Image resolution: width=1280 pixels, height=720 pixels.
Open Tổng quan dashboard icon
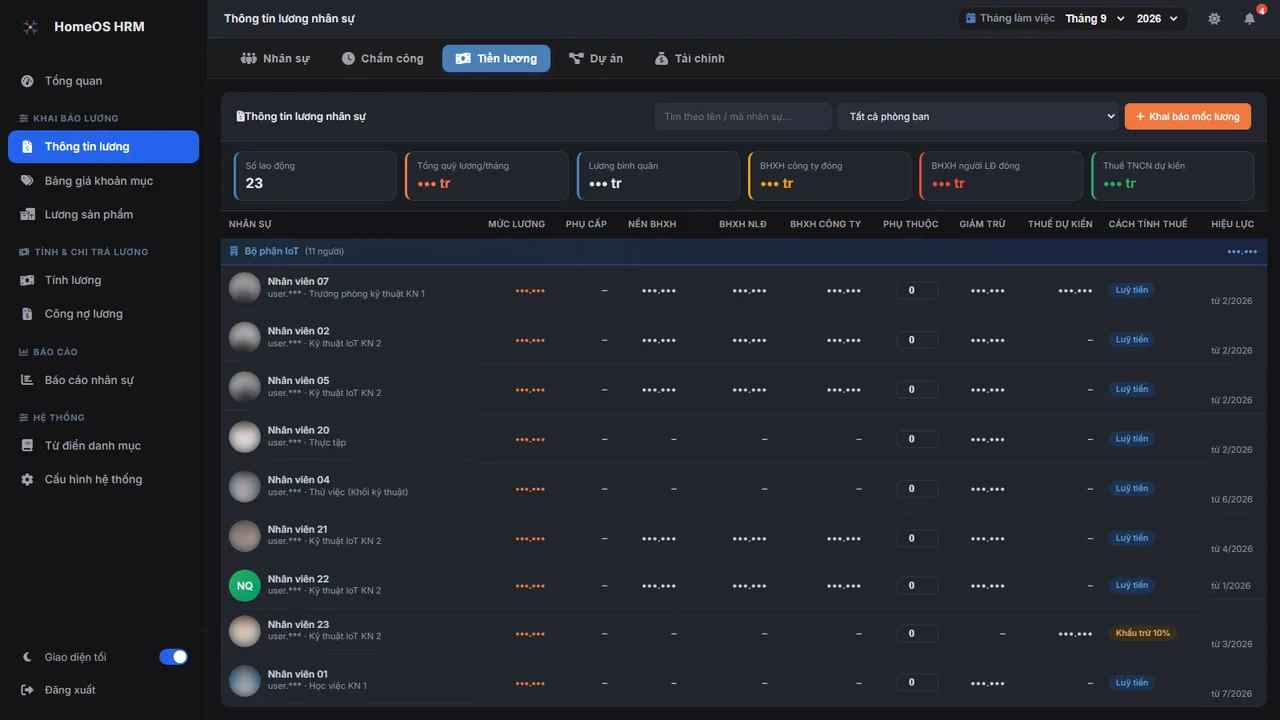26,81
